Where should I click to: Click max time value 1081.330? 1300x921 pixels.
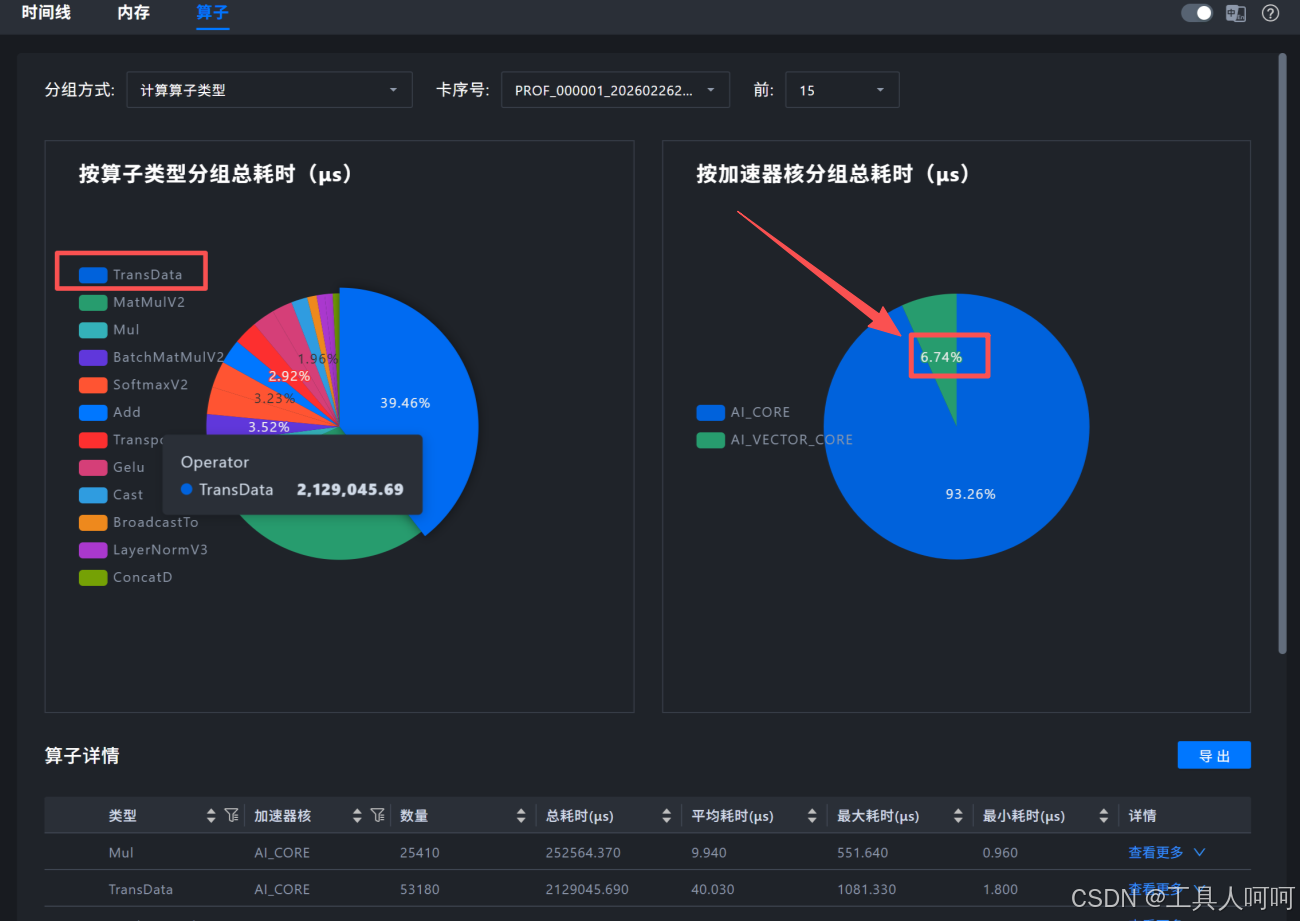pos(866,889)
